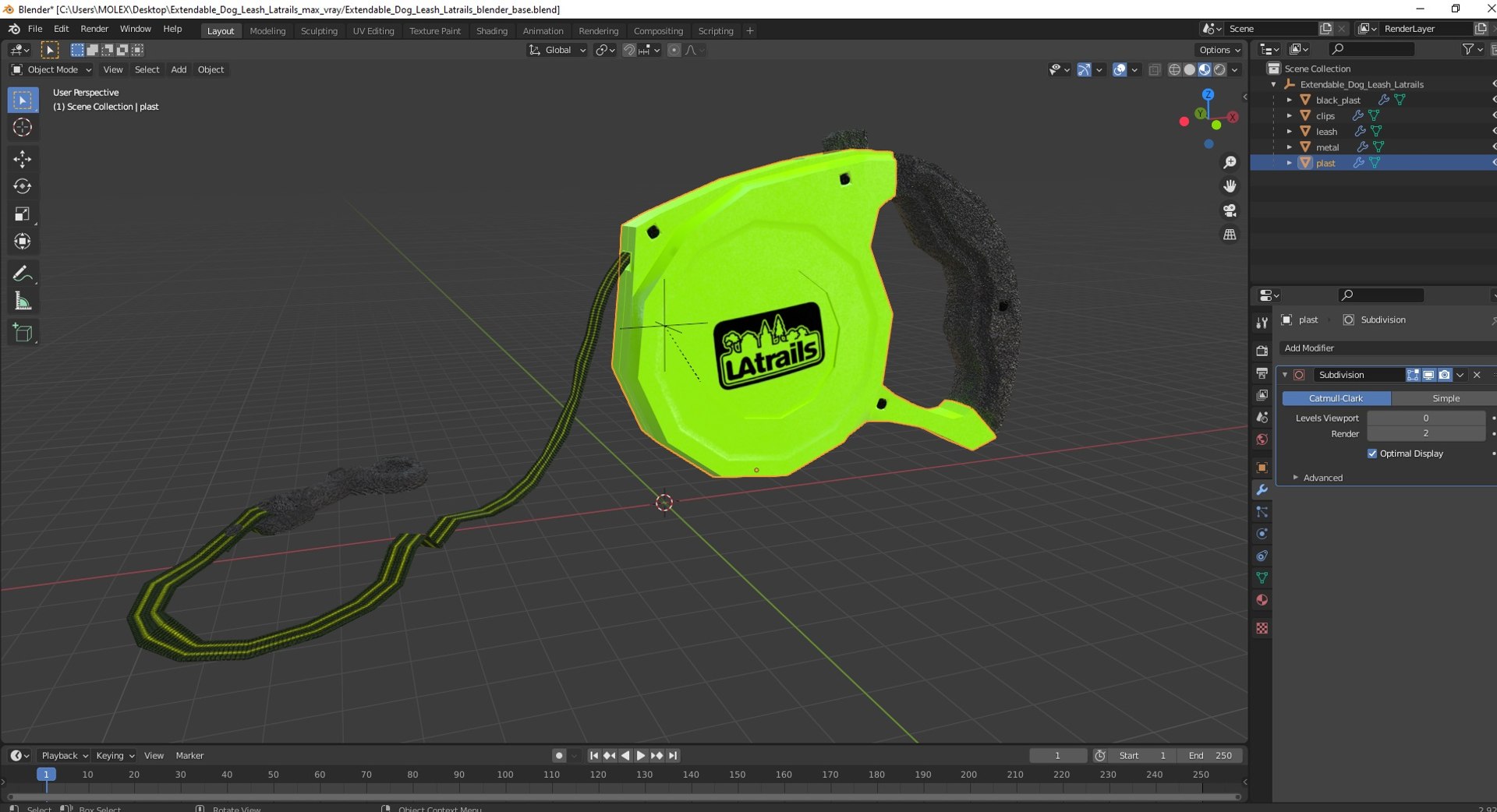1497x812 pixels.
Task: Open the Render menu
Action: (x=94, y=29)
